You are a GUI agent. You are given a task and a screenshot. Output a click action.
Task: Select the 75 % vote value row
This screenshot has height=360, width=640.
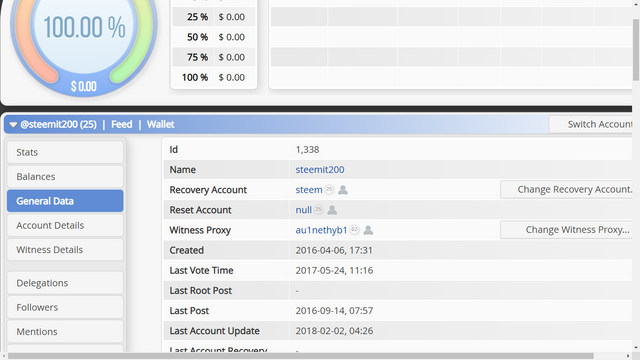(x=214, y=57)
